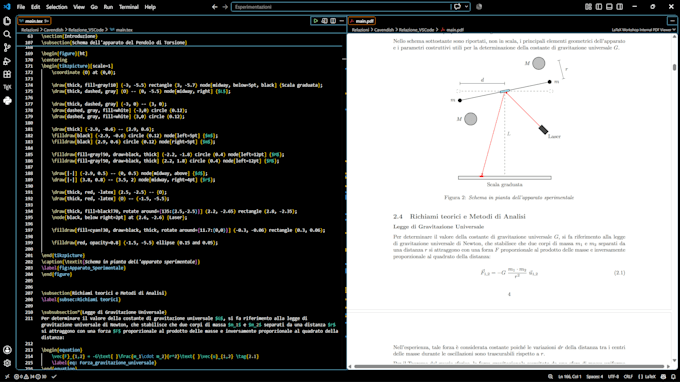
Task: Open the File menu
Action: (21, 7)
